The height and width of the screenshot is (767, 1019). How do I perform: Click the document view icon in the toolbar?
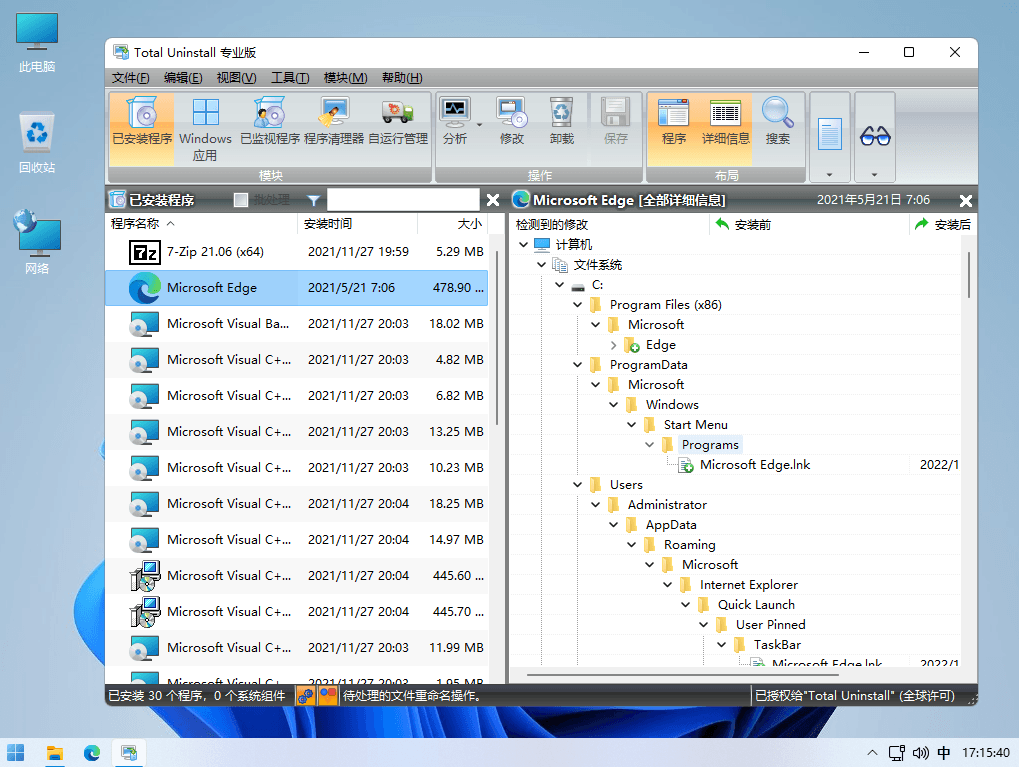[x=830, y=133]
